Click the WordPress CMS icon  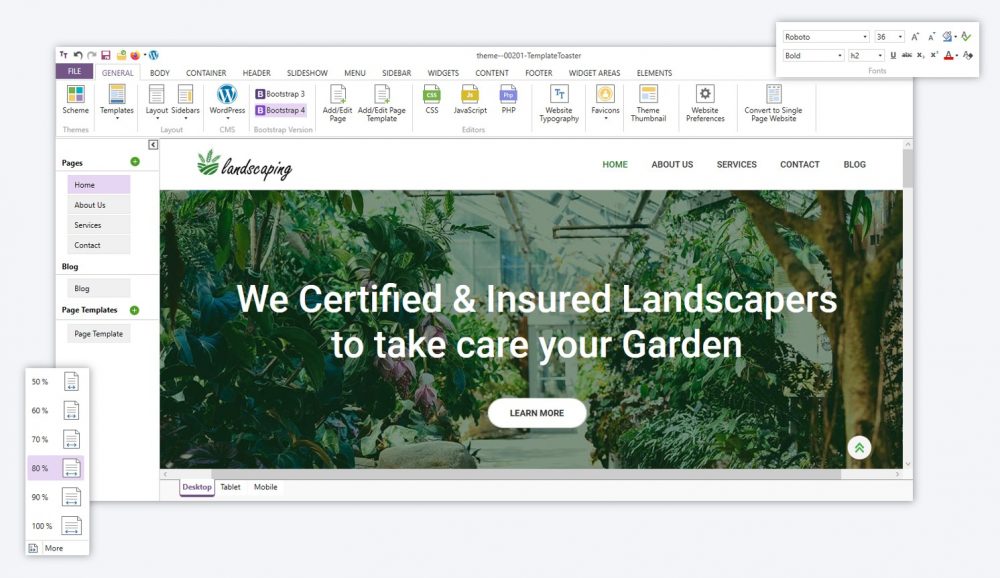pos(227,96)
